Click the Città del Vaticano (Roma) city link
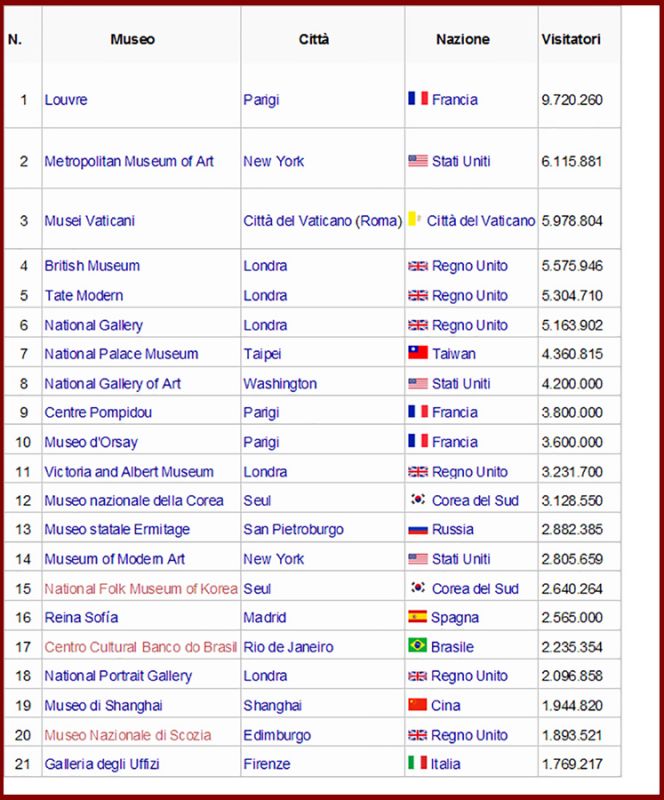 [323, 221]
